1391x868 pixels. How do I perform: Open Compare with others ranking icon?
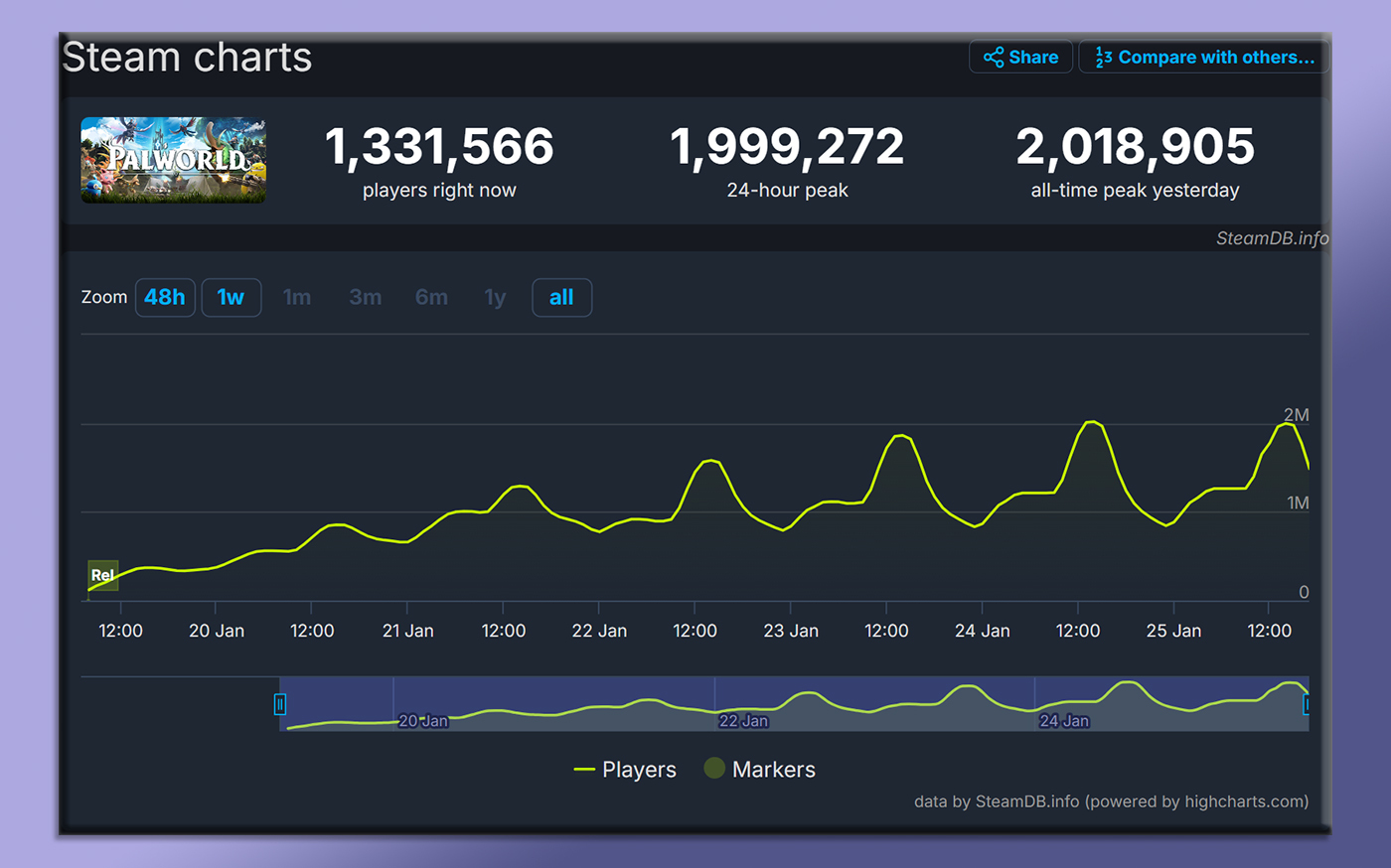[1103, 58]
